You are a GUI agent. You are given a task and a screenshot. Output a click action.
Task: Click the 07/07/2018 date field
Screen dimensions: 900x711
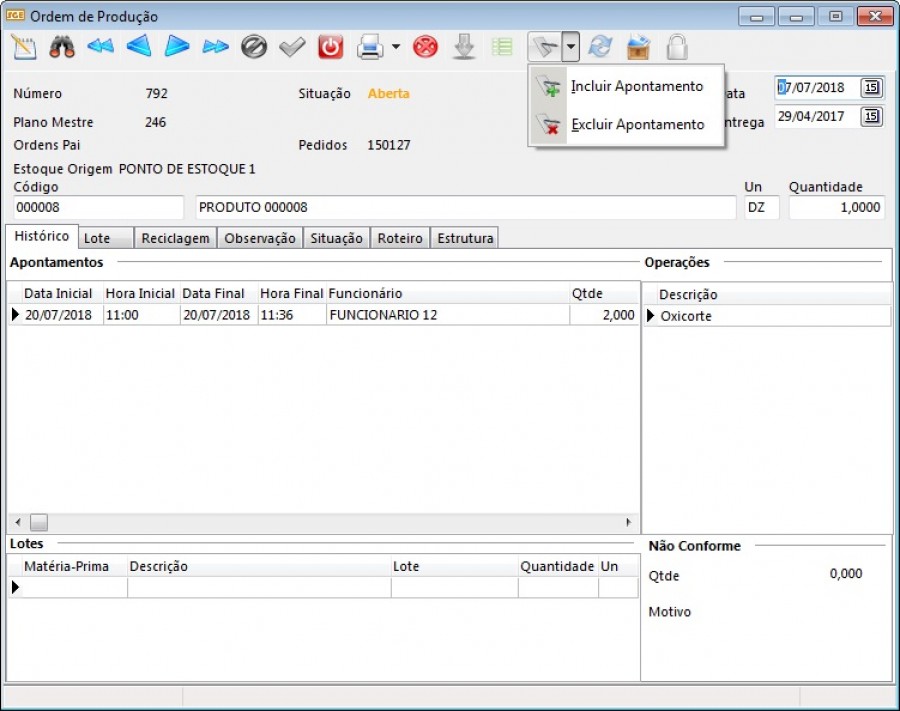(817, 88)
